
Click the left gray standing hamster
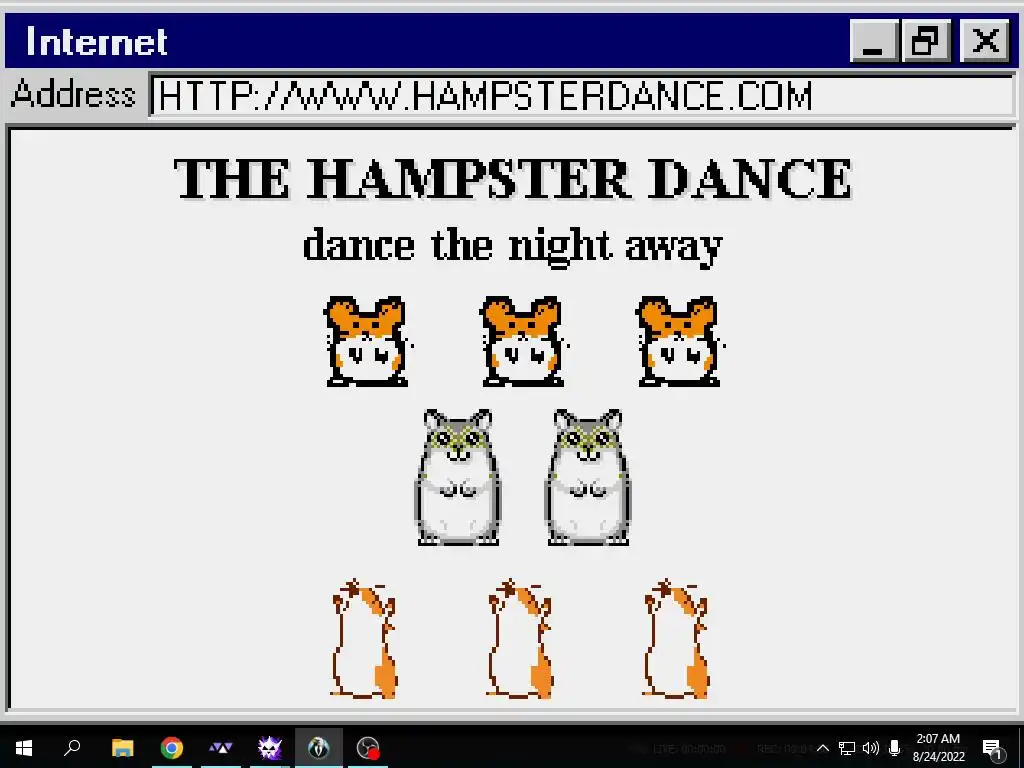(x=458, y=477)
